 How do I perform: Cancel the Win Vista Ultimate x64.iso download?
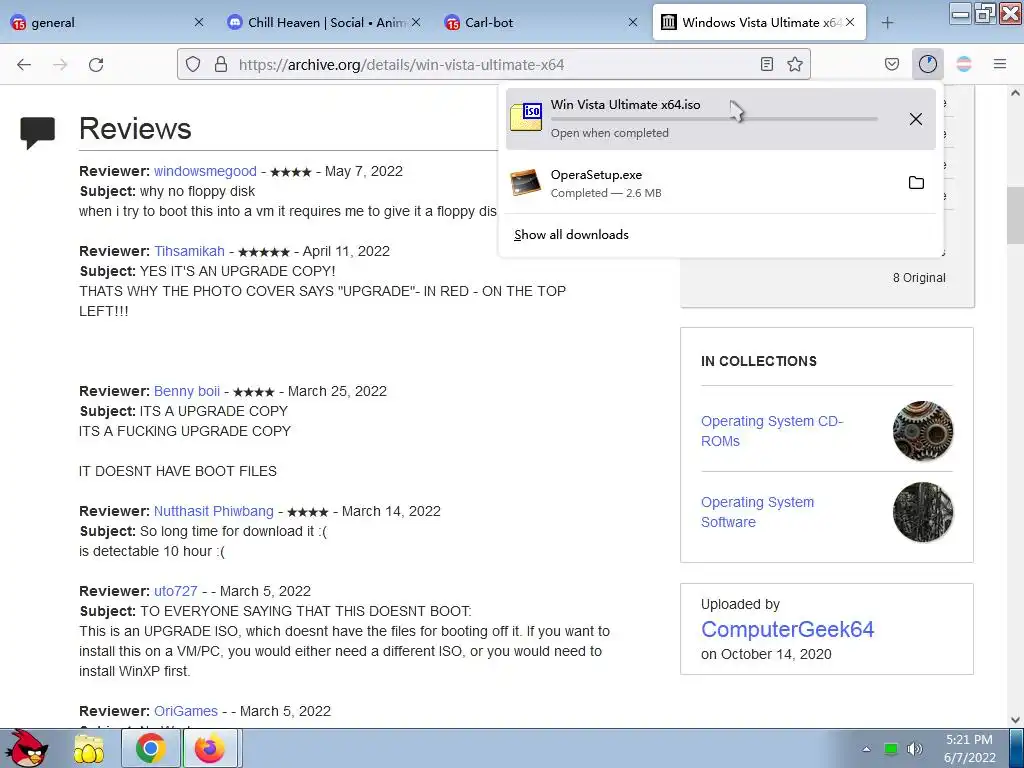[x=916, y=119]
